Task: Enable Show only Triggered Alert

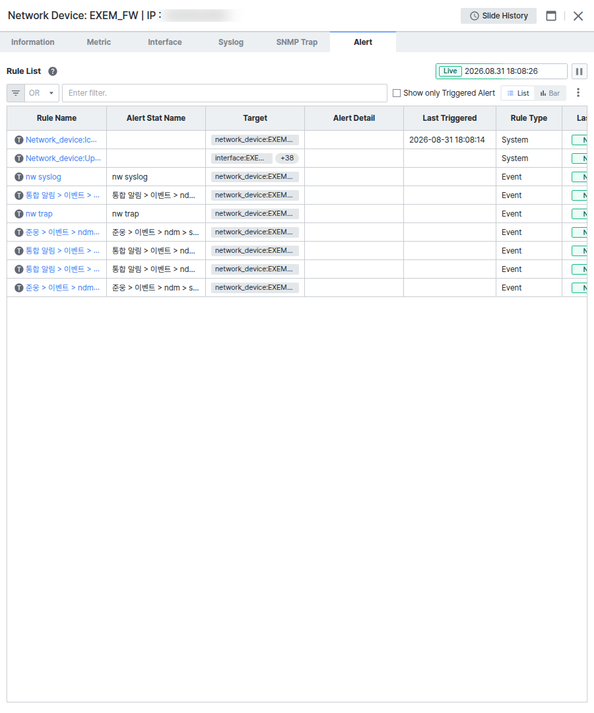Action: [x=397, y=93]
